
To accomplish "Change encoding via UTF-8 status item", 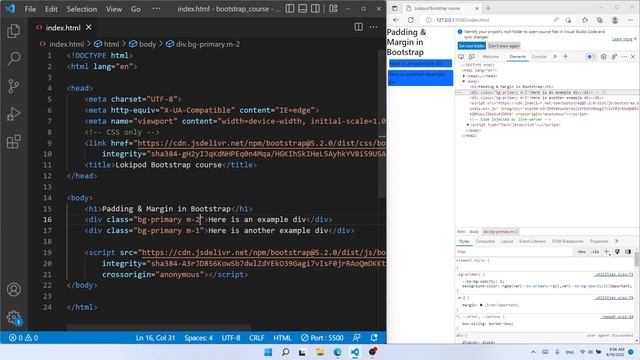I will click(x=231, y=338).
